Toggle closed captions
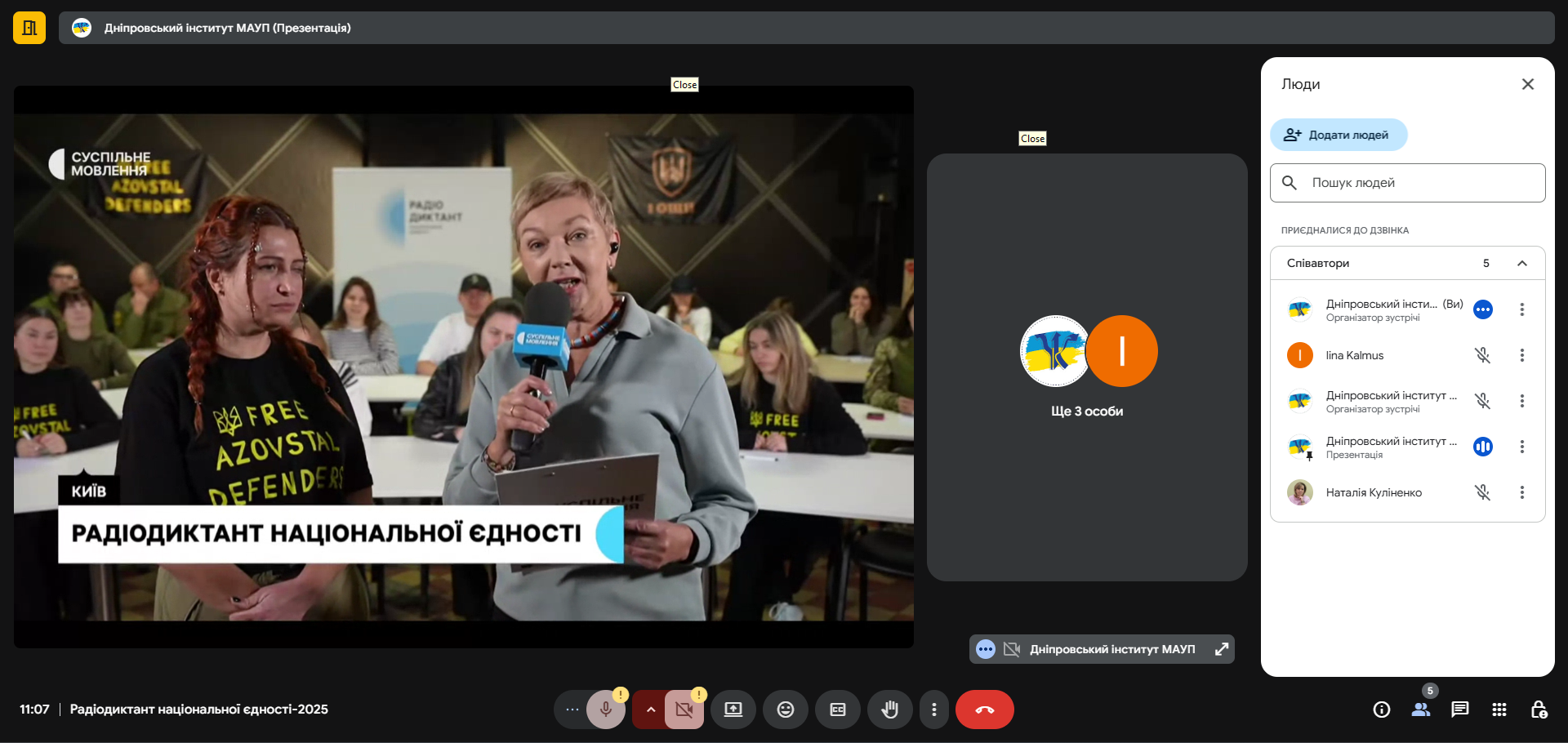 pyautogui.click(x=837, y=710)
